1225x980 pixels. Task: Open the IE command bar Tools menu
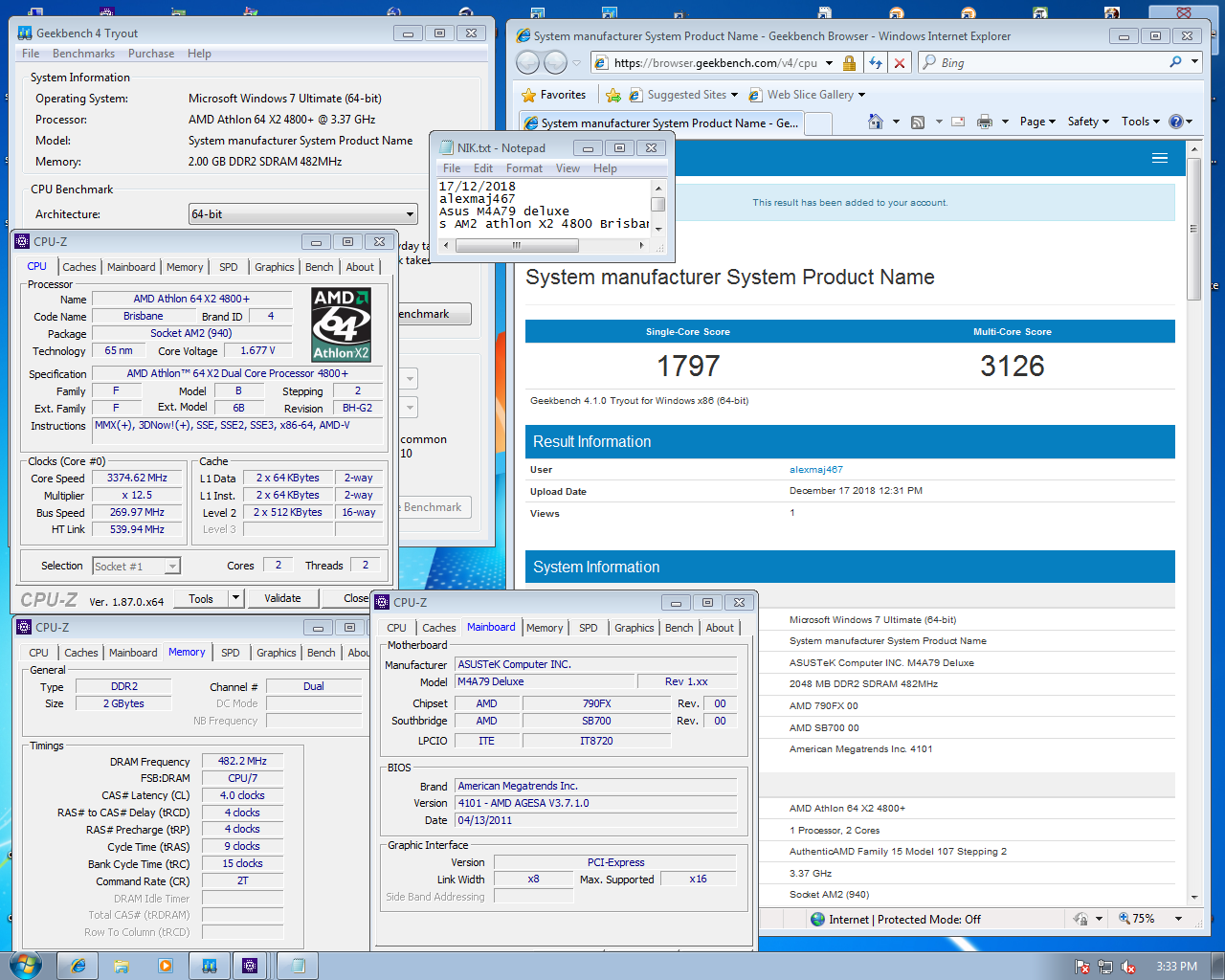point(1141,122)
